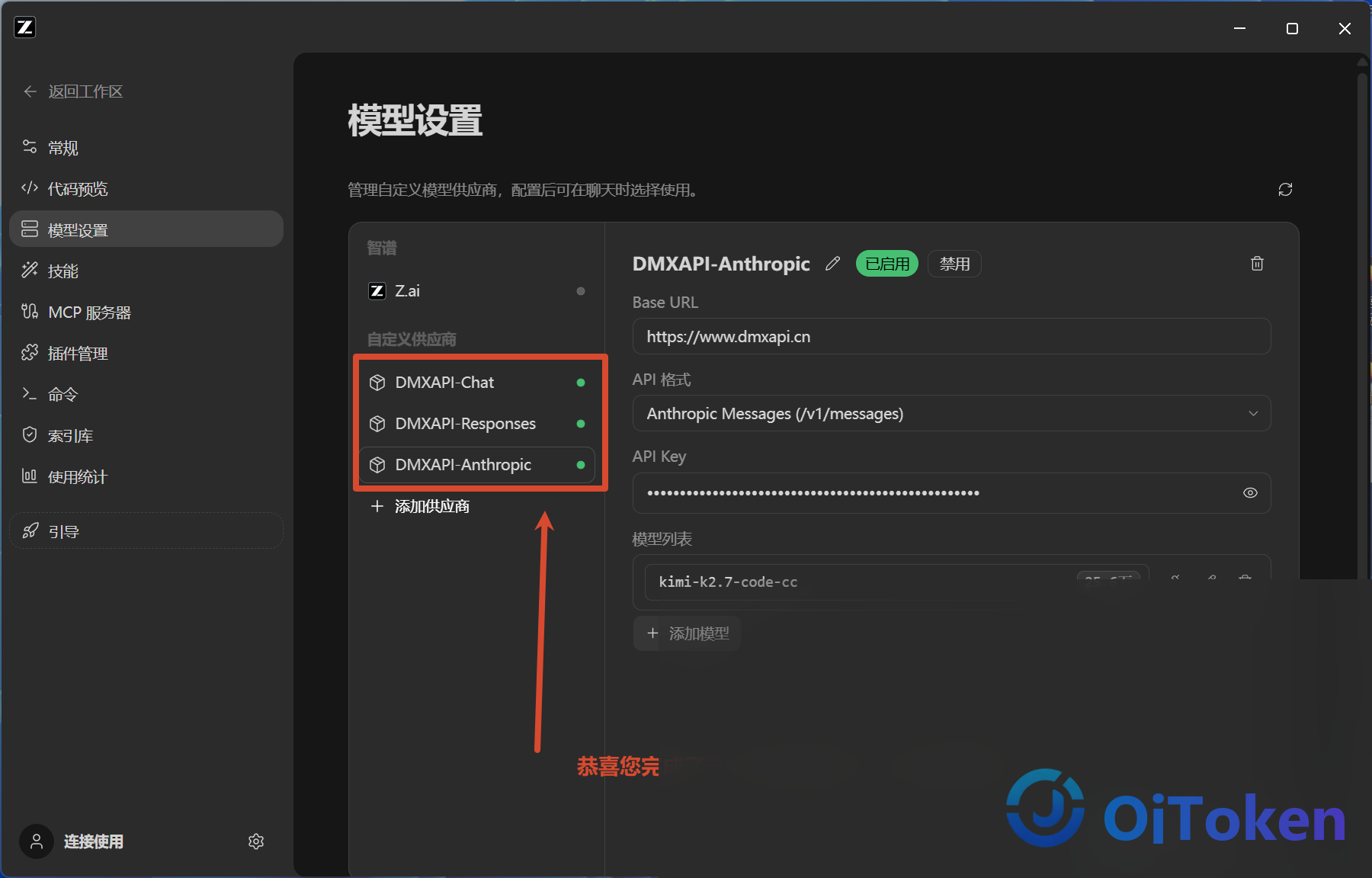The height and width of the screenshot is (878, 1372).
Task: Open the 命令 section
Action: (146, 394)
